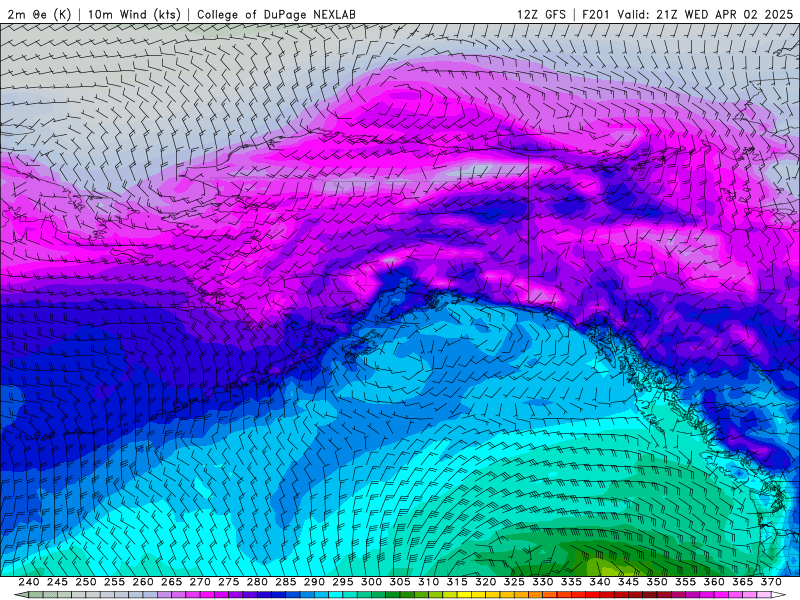This screenshot has height=600, width=800.
Task: Click the left arrow end of color bar
Action: 20,595
